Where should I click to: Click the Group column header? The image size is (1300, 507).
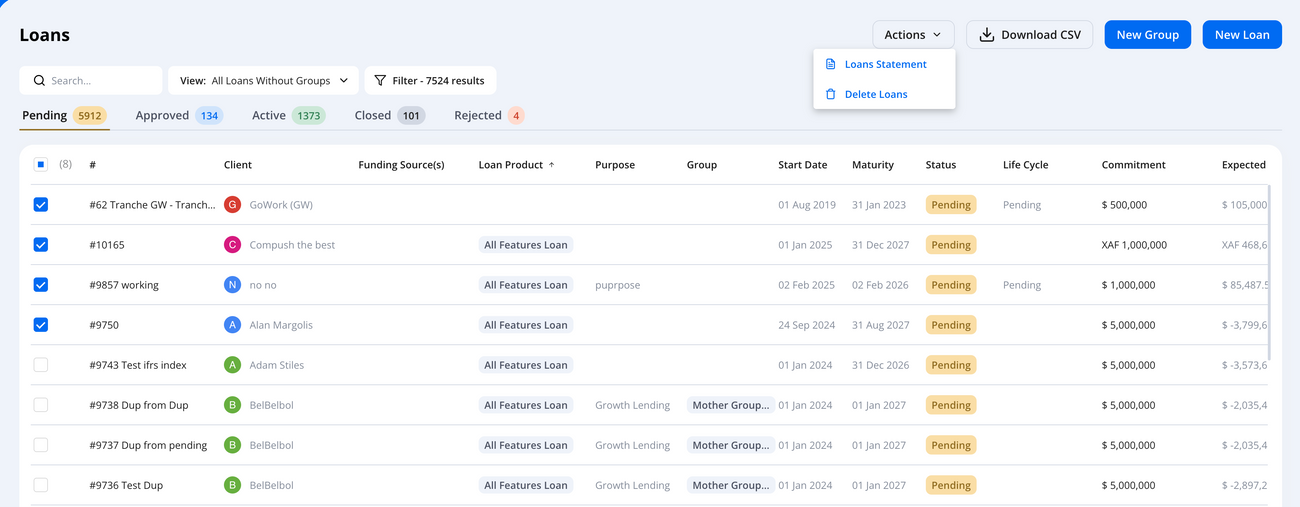(702, 164)
